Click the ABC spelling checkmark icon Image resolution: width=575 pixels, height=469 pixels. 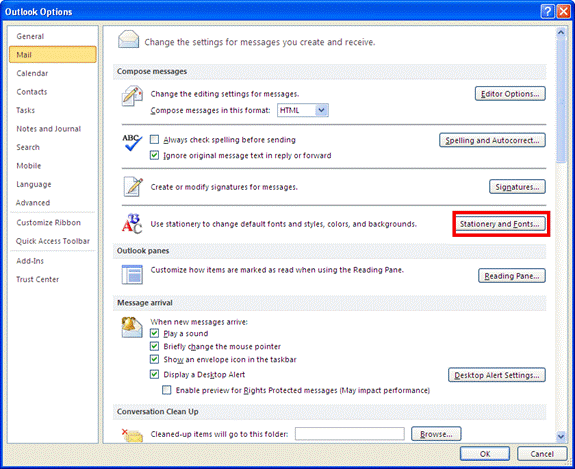point(132,142)
